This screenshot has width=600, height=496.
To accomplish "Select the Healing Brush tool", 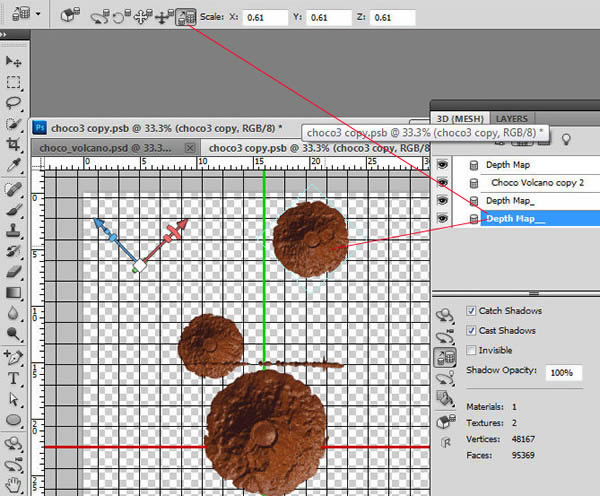I will click(14, 189).
